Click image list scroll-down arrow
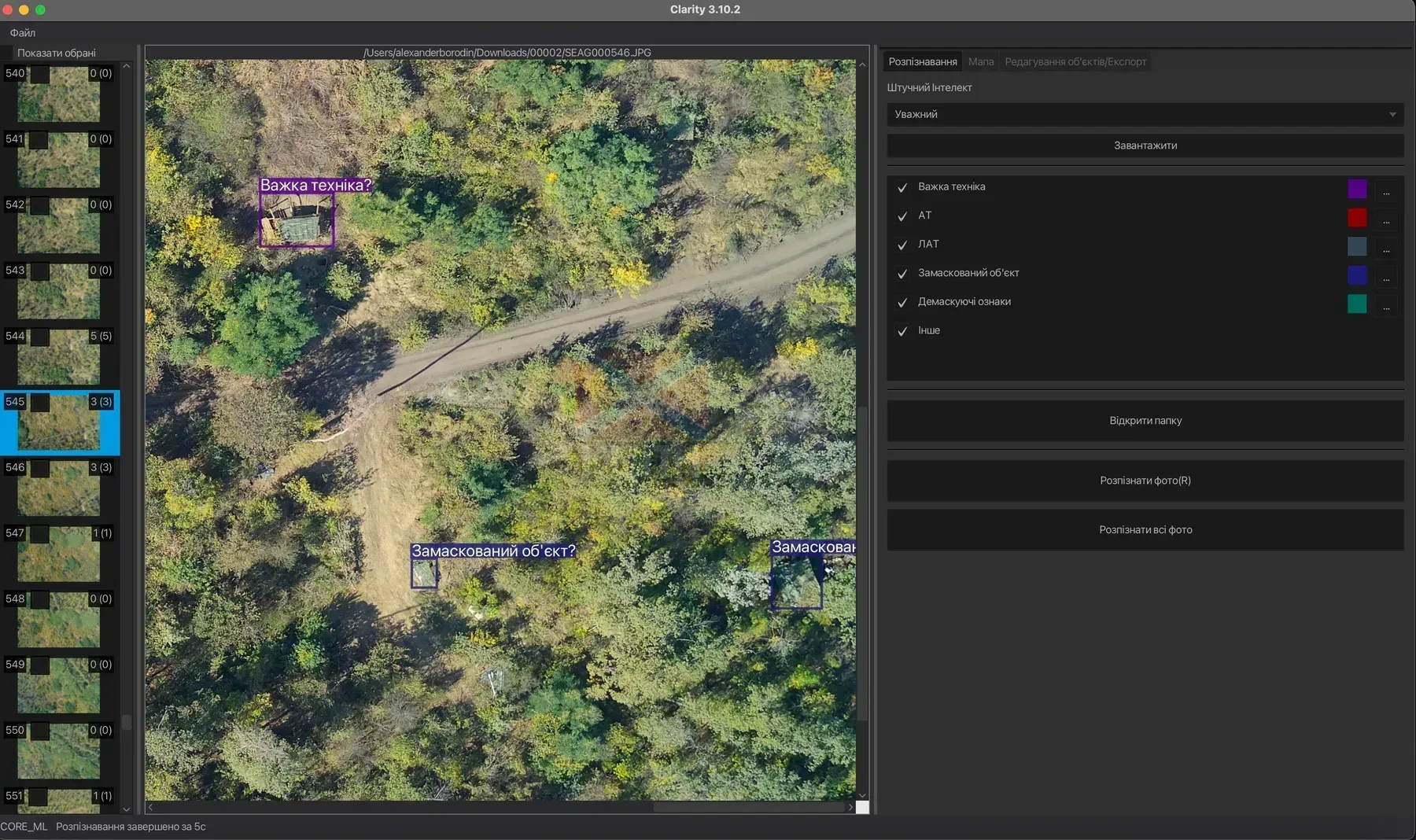This screenshot has height=840, width=1416. (127, 809)
